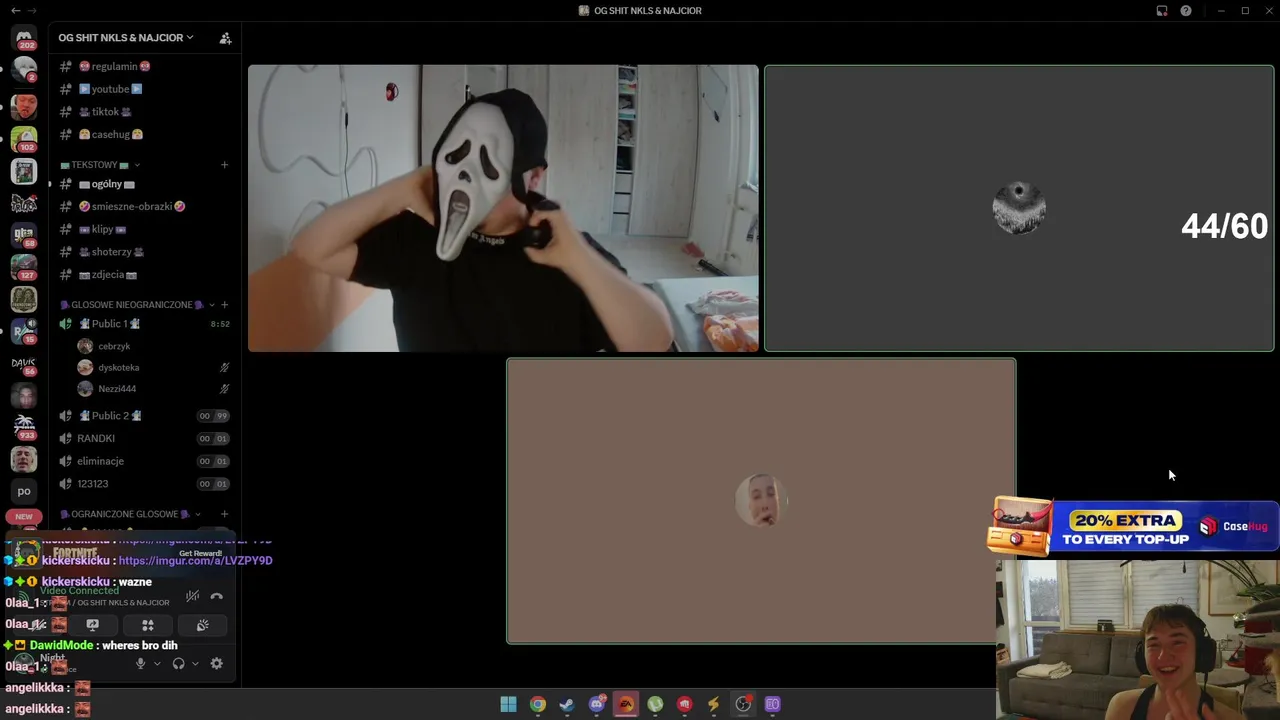Viewport: 1280px width, 720px height.
Task: Open the EA app on taskbar
Action: coord(626,705)
